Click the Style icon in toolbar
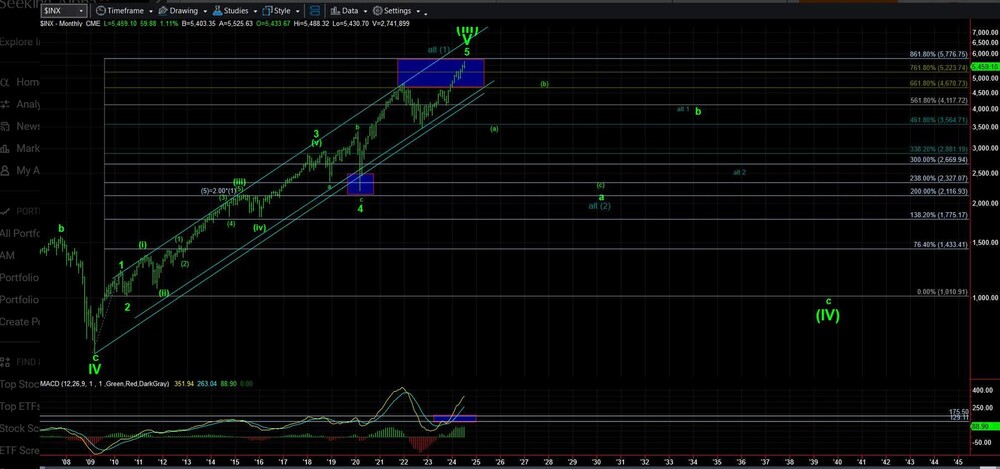The width and height of the screenshot is (1000, 469). click(268, 11)
